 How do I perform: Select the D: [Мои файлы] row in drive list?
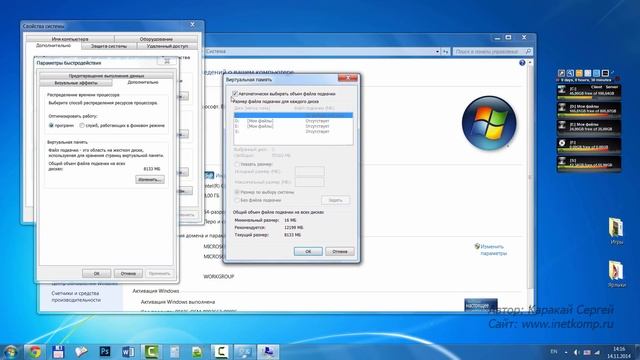point(293,121)
